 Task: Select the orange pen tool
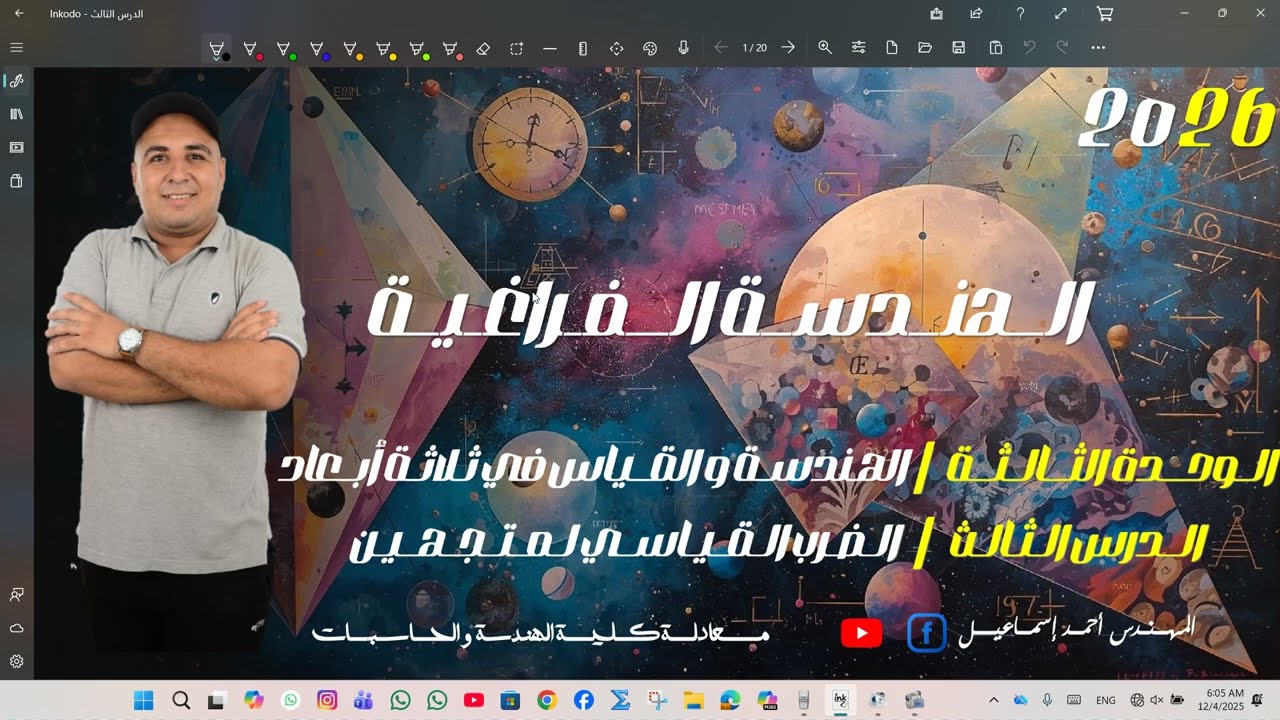pos(350,48)
